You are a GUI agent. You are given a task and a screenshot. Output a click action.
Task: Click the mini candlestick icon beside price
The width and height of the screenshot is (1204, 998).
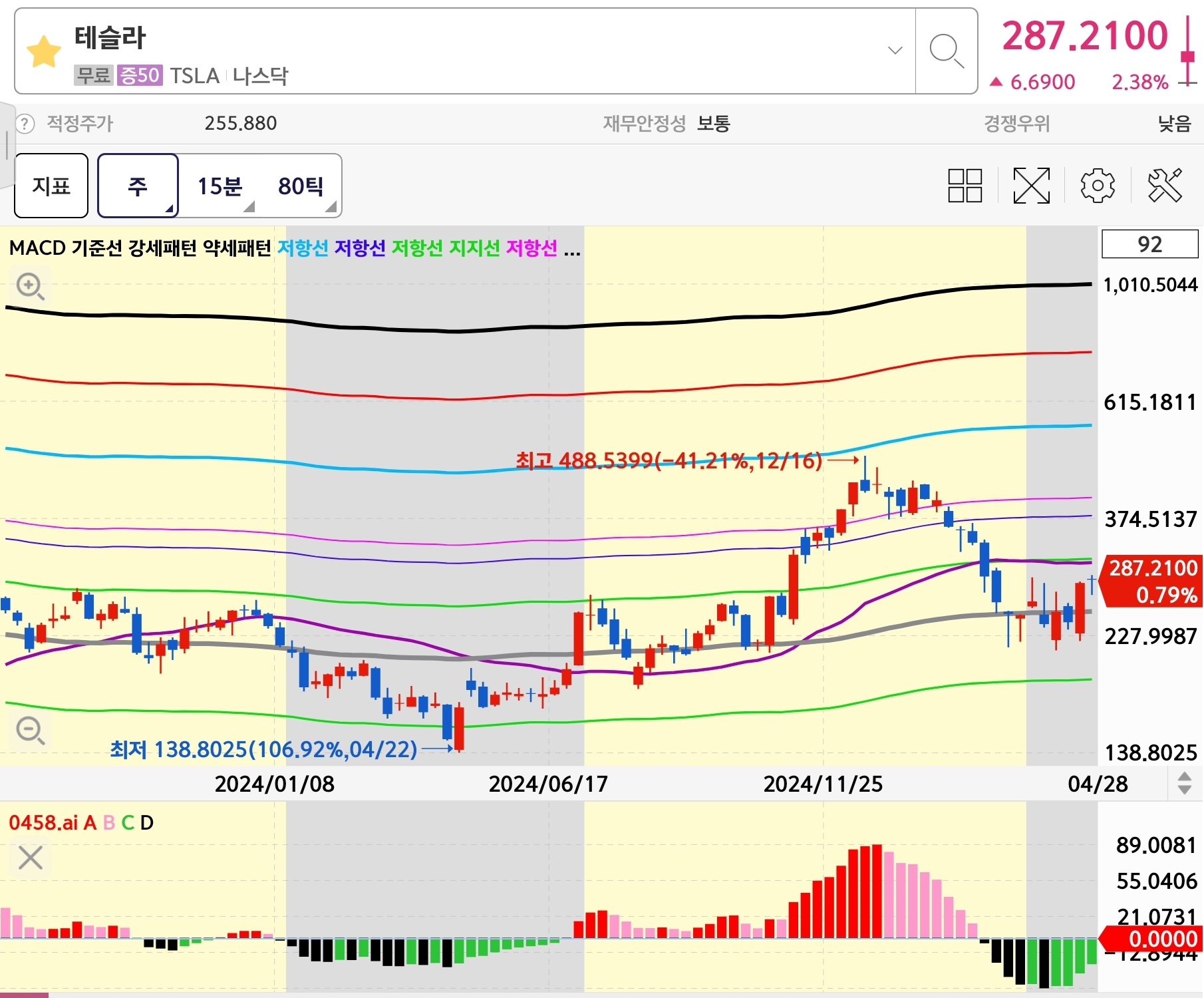(1188, 52)
